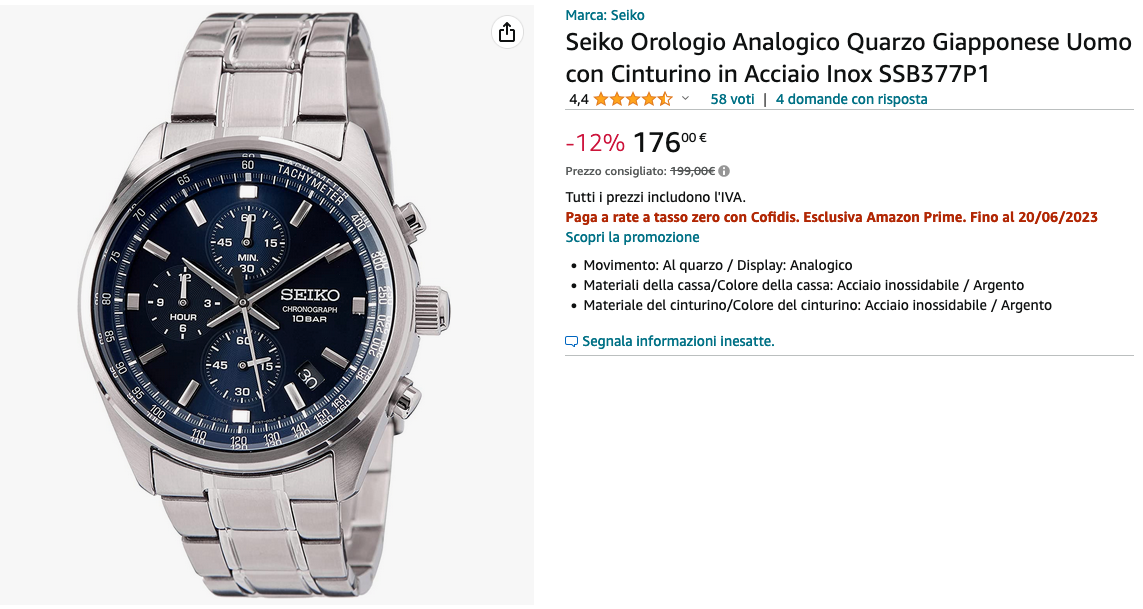Open 4 domande con risposta link

(851, 99)
